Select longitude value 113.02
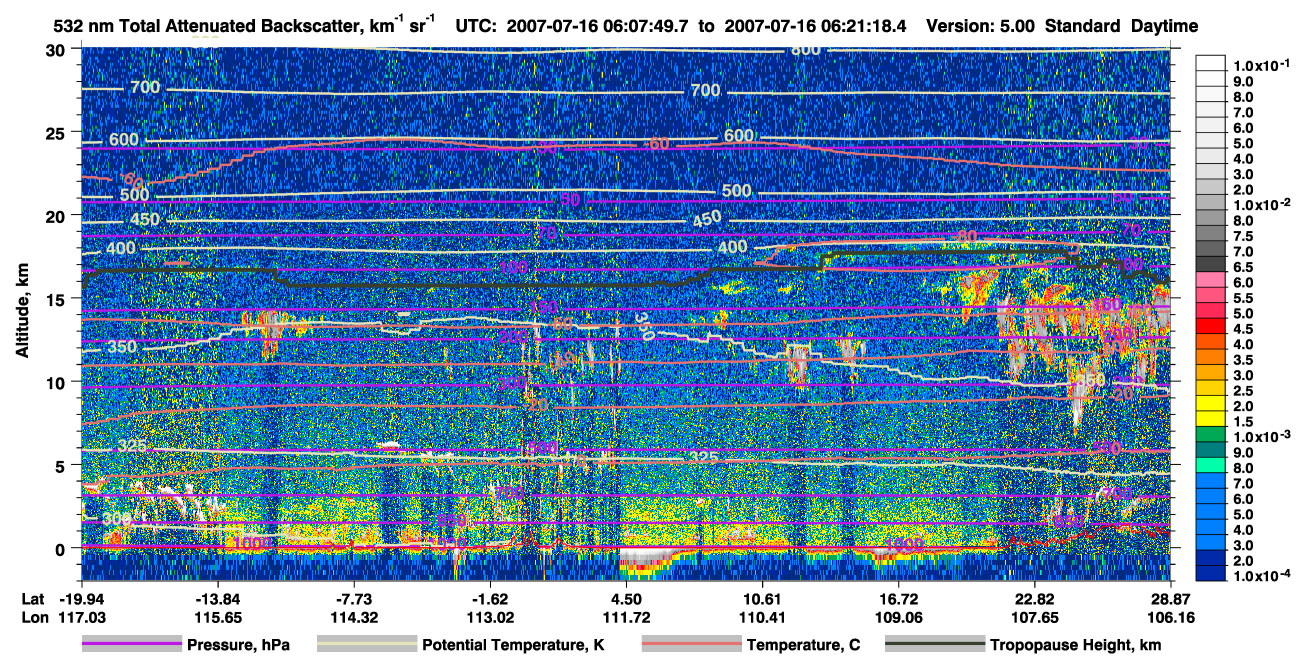Image resolution: width=1300 pixels, height=667 pixels. coord(490,617)
